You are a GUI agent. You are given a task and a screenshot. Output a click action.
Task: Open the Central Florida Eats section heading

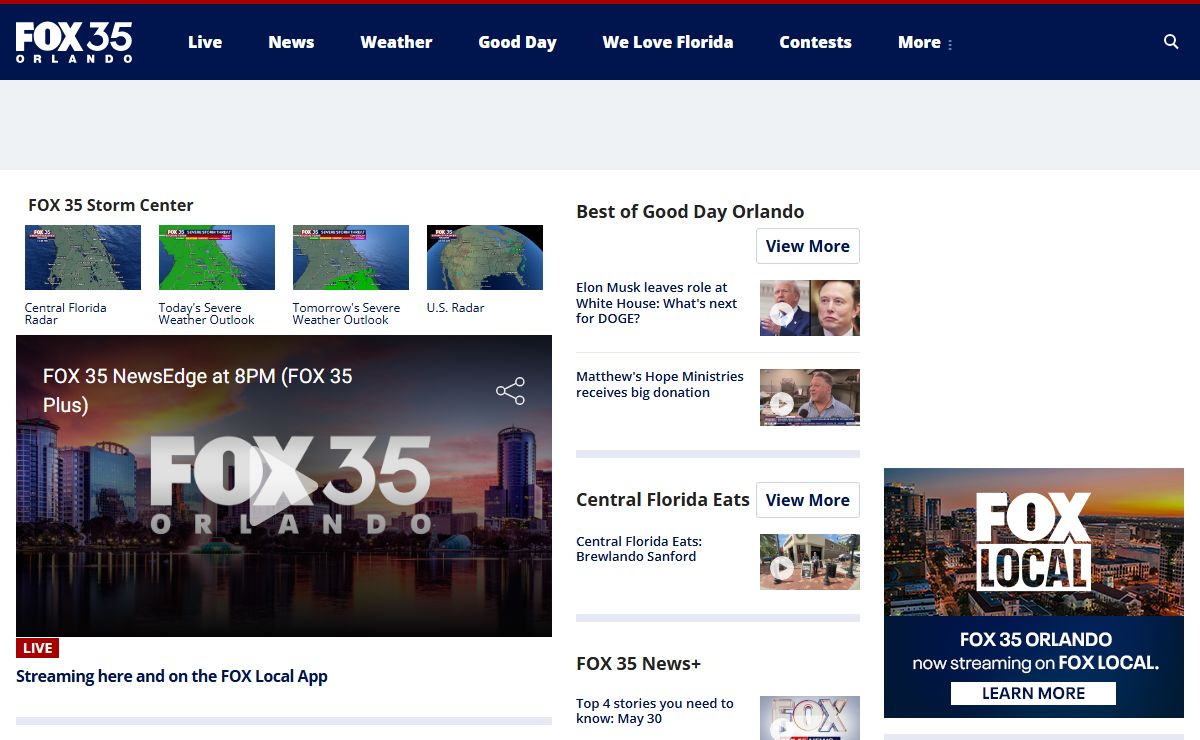pyautogui.click(x=663, y=500)
